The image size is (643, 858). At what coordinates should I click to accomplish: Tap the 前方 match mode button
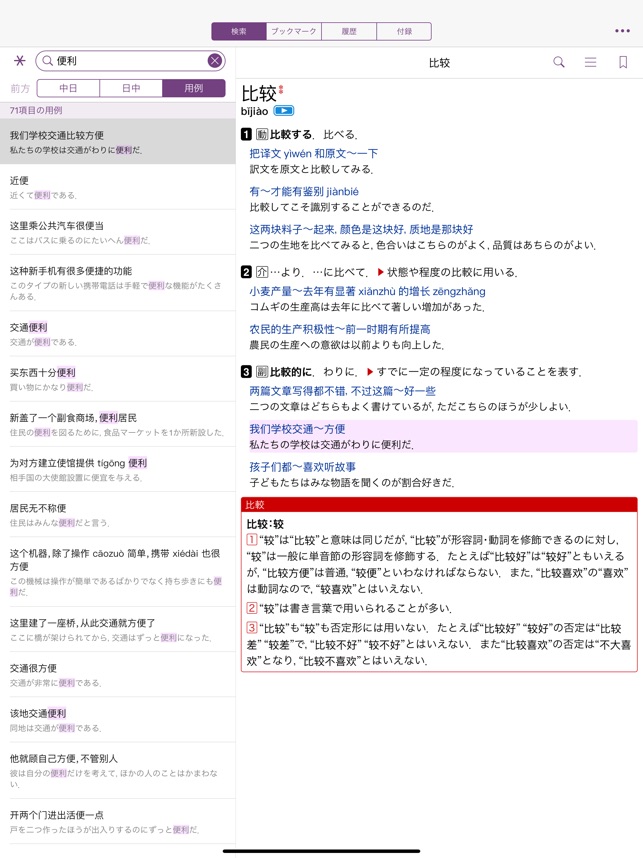(x=20, y=88)
